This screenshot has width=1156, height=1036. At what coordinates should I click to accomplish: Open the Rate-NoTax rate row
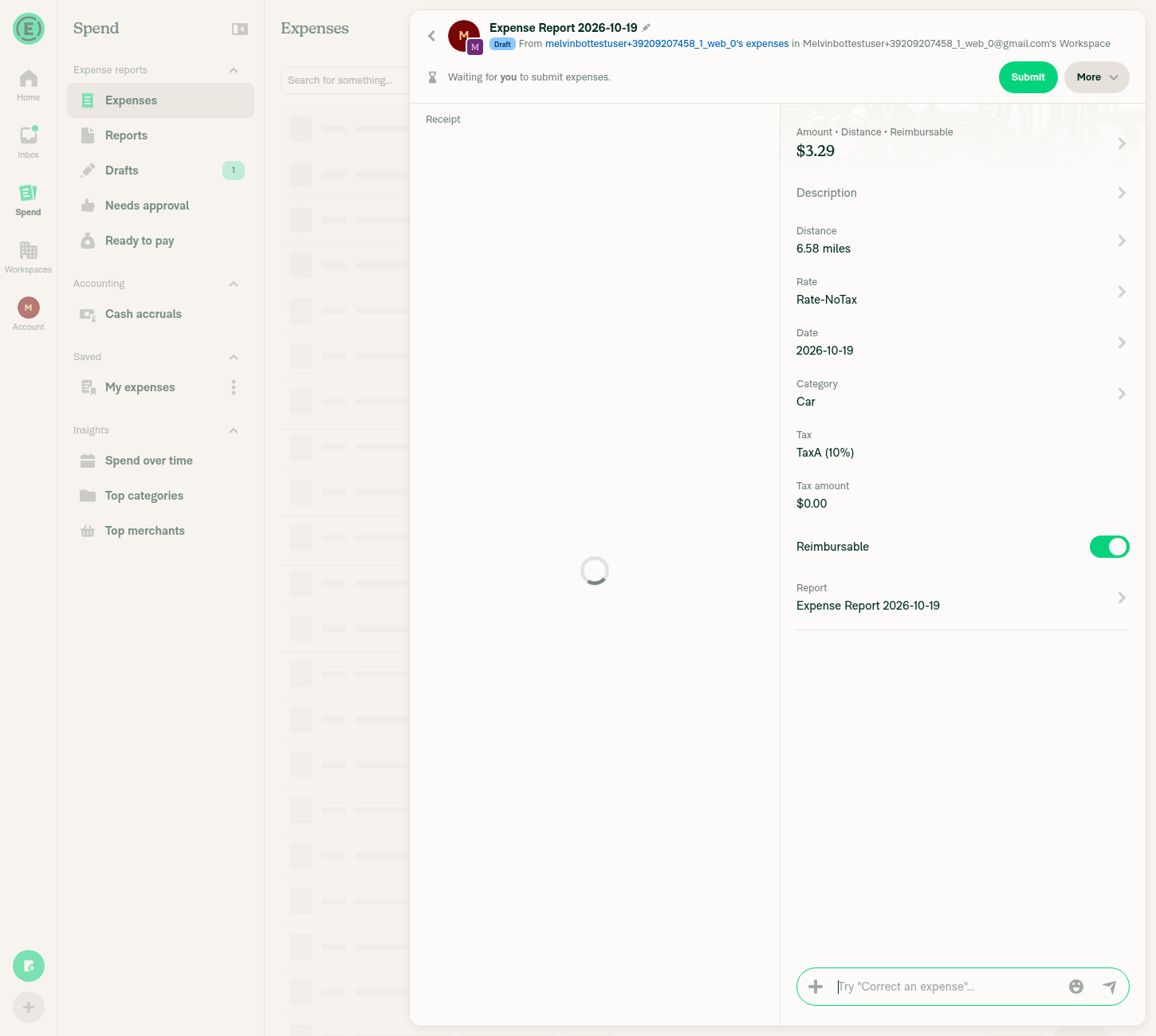(x=962, y=292)
